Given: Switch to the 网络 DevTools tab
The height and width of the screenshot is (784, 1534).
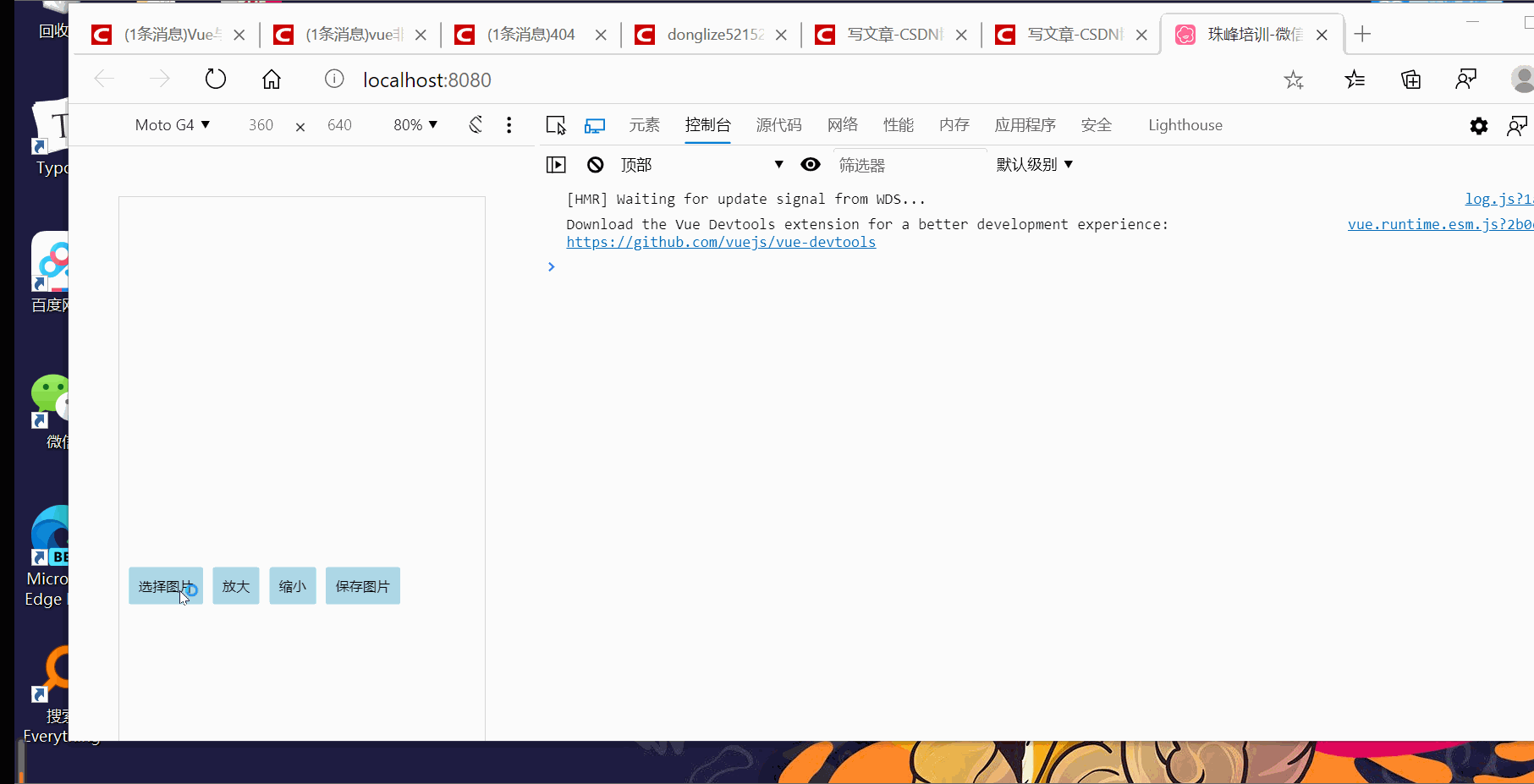Looking at the screenshot, I should click(842, 124).
